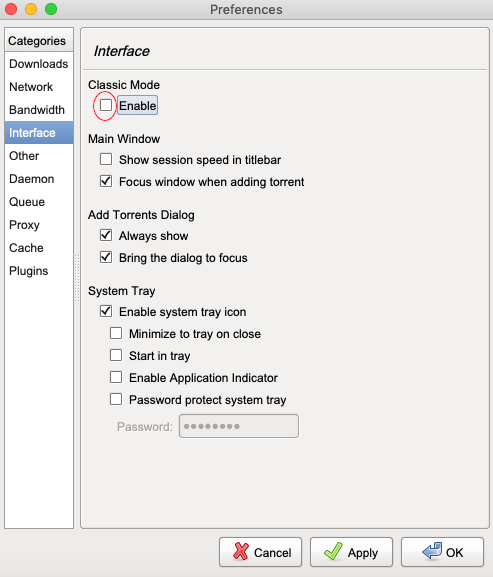Click the red X Cancel icon
Image resolution: width=493 pixels, height=577 pixels.
click(241, 552)
